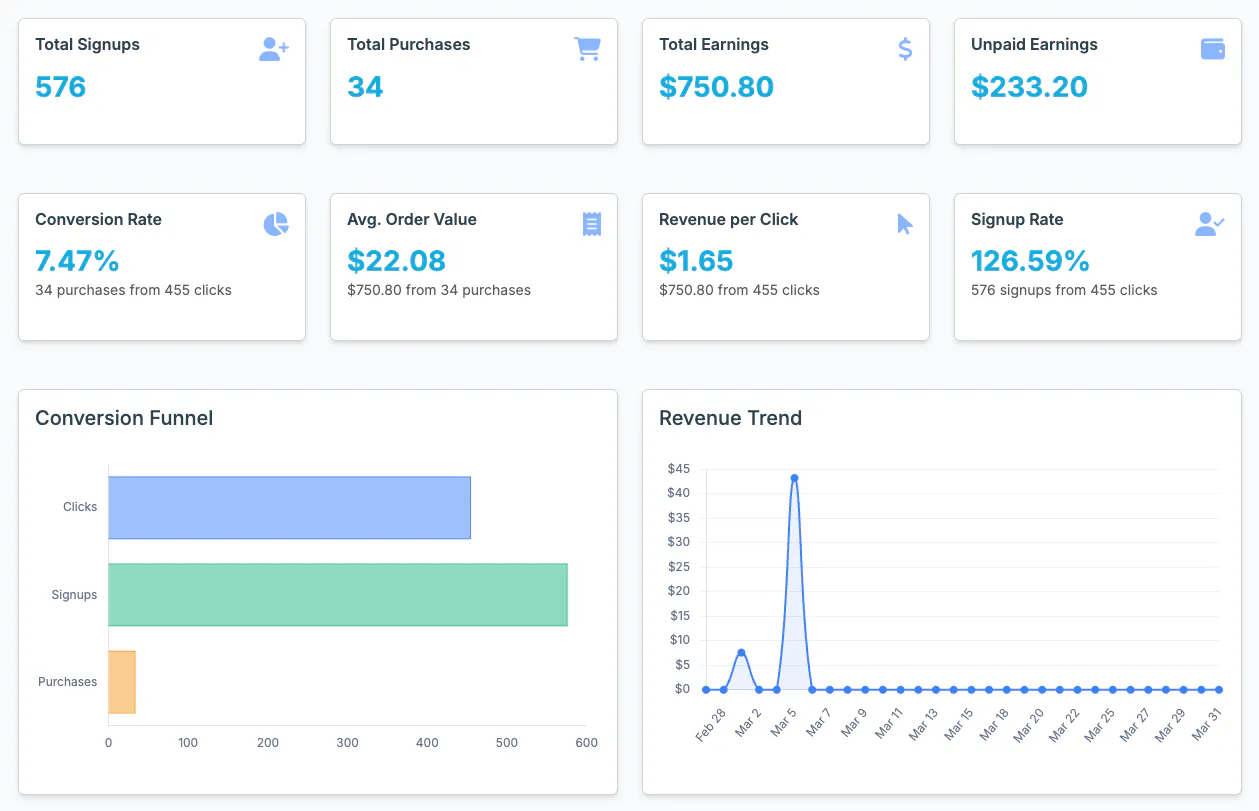The width and height of the screenshot is (1259, 811).
Task: Click the Revenue Trend heading
Action: click(x=730, y=418)
